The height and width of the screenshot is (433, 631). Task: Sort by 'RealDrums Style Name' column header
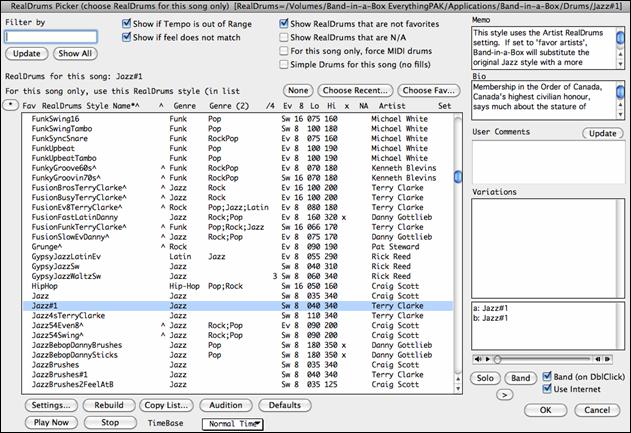pos(91,106)
